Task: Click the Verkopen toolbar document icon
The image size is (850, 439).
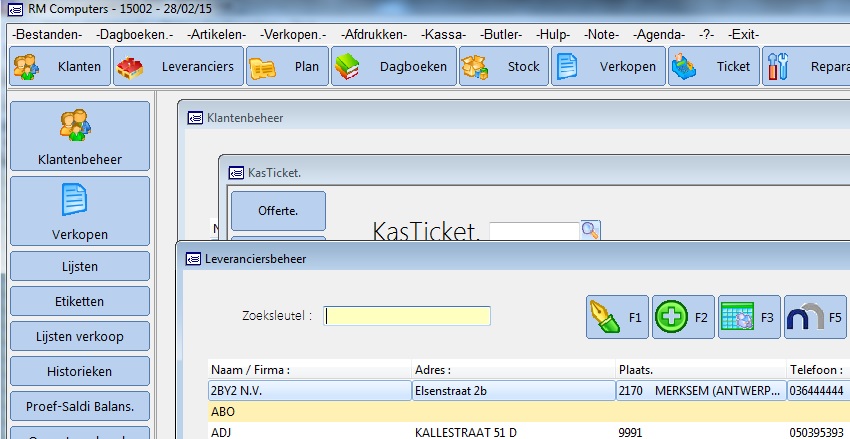Action: 568,67
